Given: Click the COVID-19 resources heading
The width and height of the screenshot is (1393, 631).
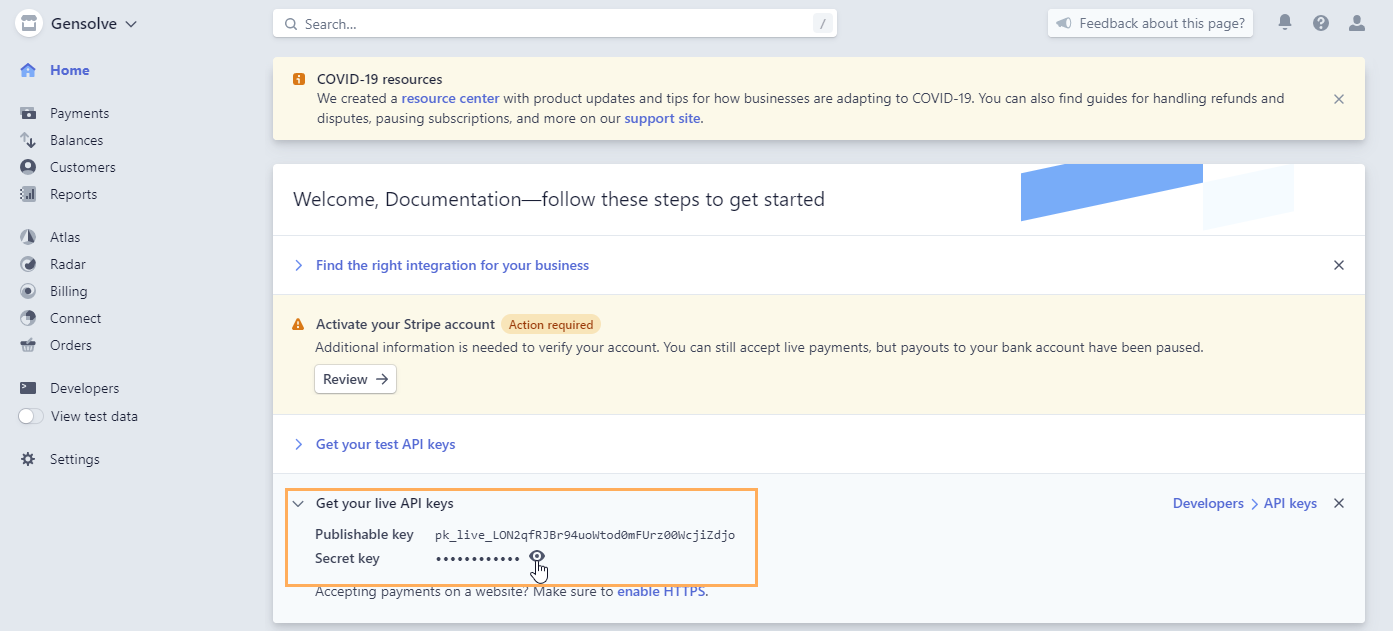Looking at the screenshot, I should (x=379, y=79).
